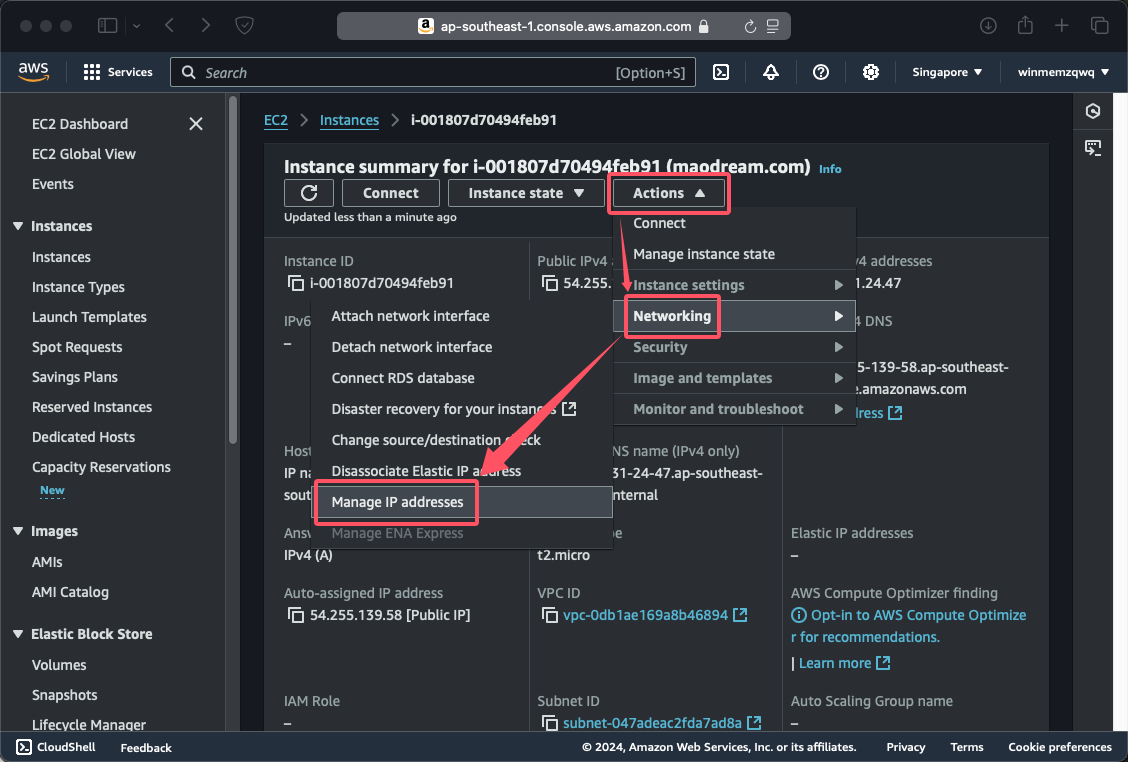Toggle Safari sidebar button

(x=107, y=26)
